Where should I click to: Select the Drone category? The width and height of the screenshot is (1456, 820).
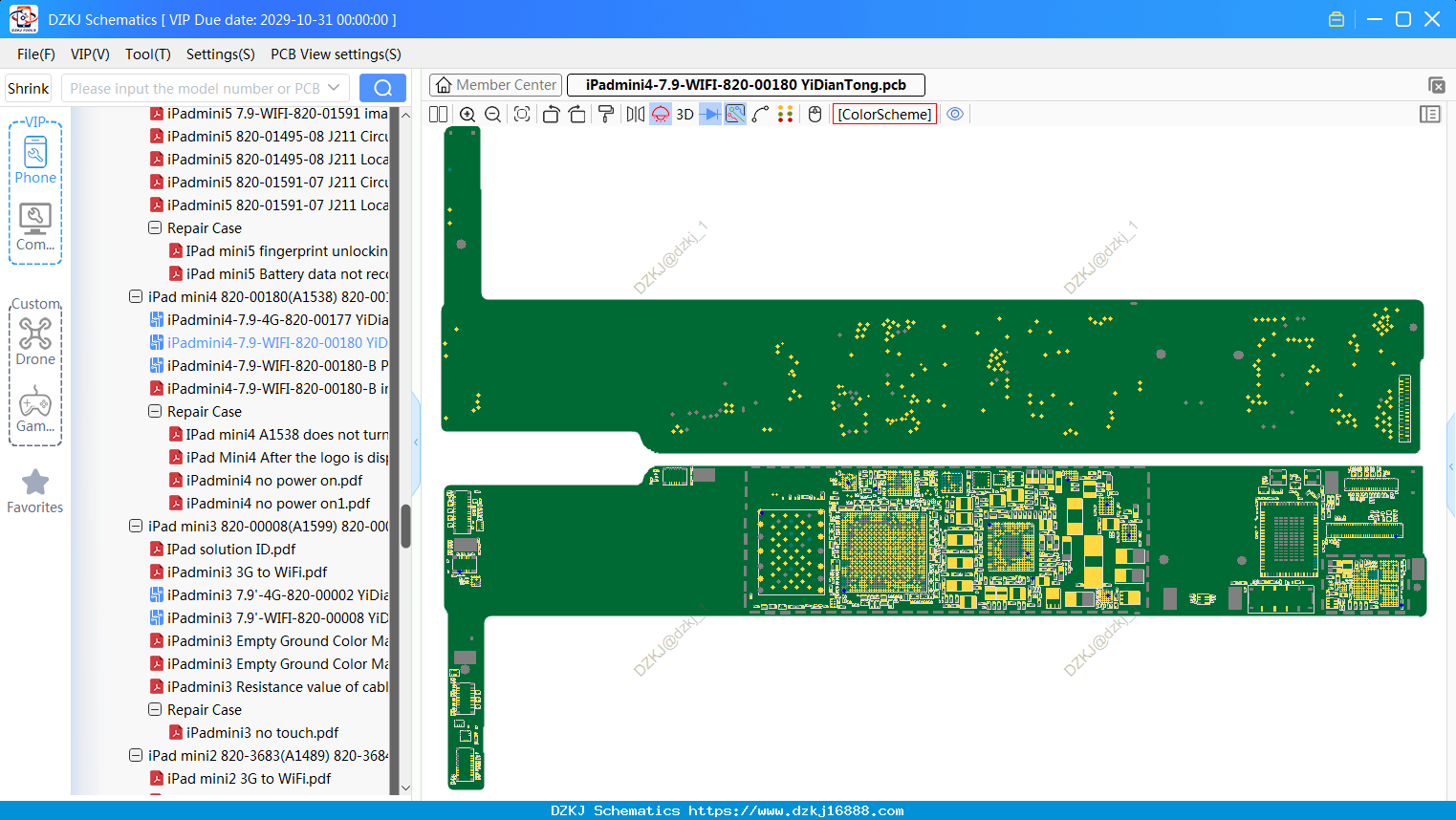coord(35,341)
